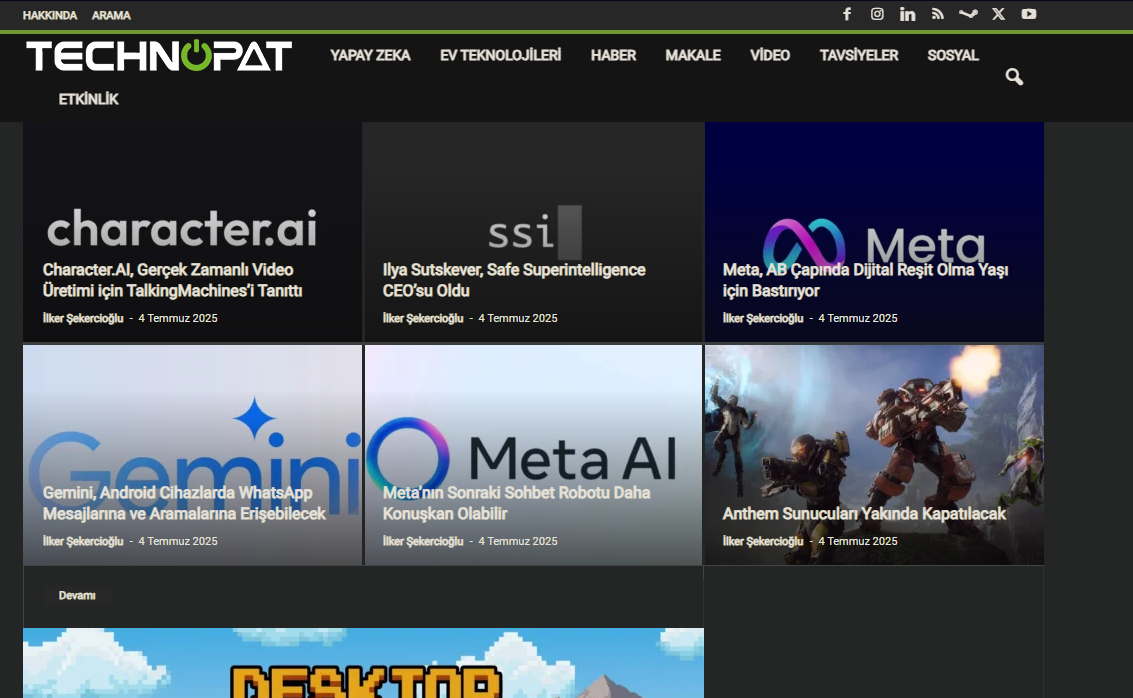Open the EV TEKNOLOJİLERİ menu
The image size is (1133, 698).
point(500,56)
